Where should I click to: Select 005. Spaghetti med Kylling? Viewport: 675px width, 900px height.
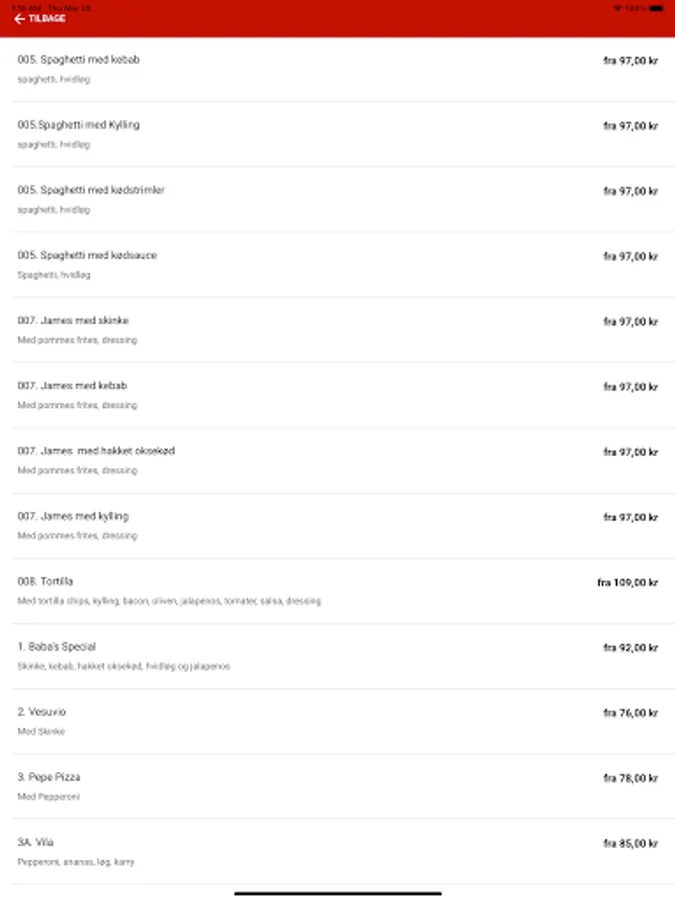click(x=79, y=125)
